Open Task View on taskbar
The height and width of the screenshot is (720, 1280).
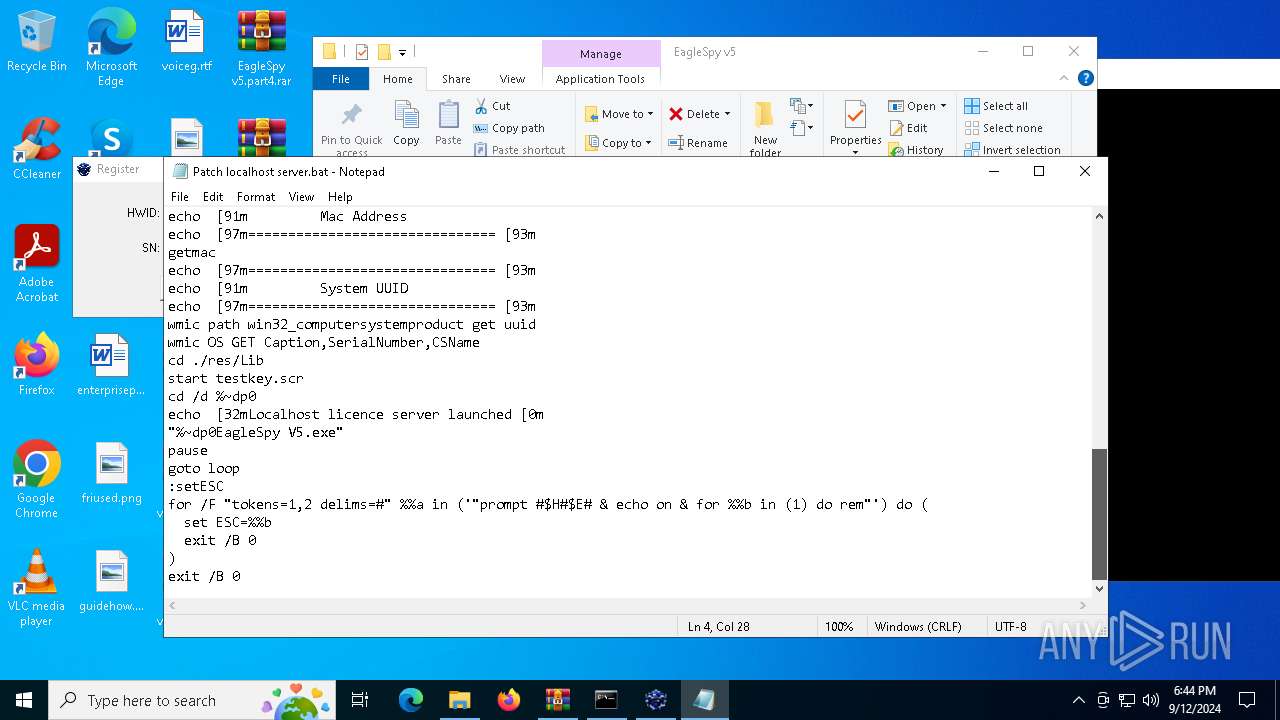pyautogui.click(x=360, y=700)
